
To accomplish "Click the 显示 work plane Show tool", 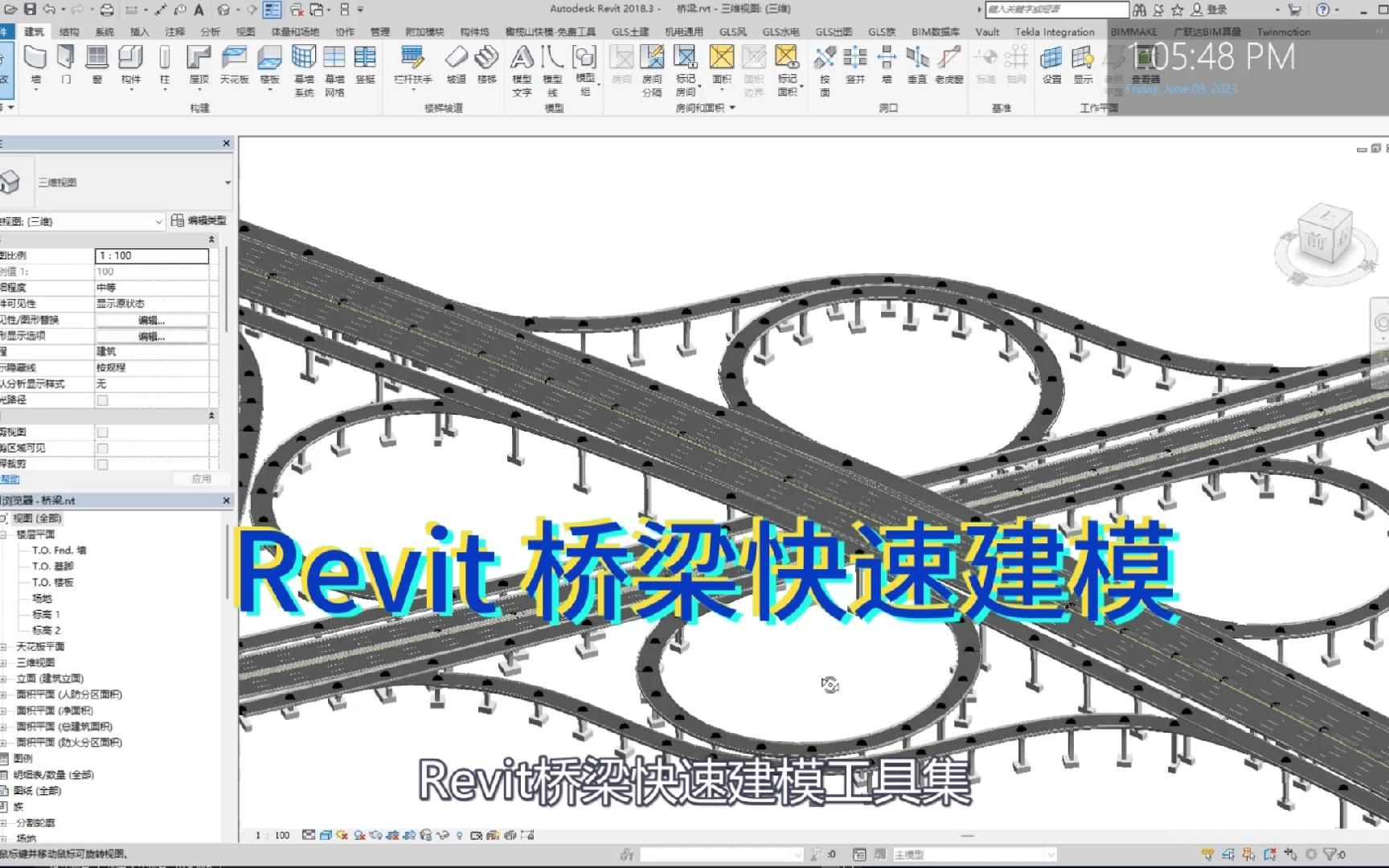I will [1083, 64].
